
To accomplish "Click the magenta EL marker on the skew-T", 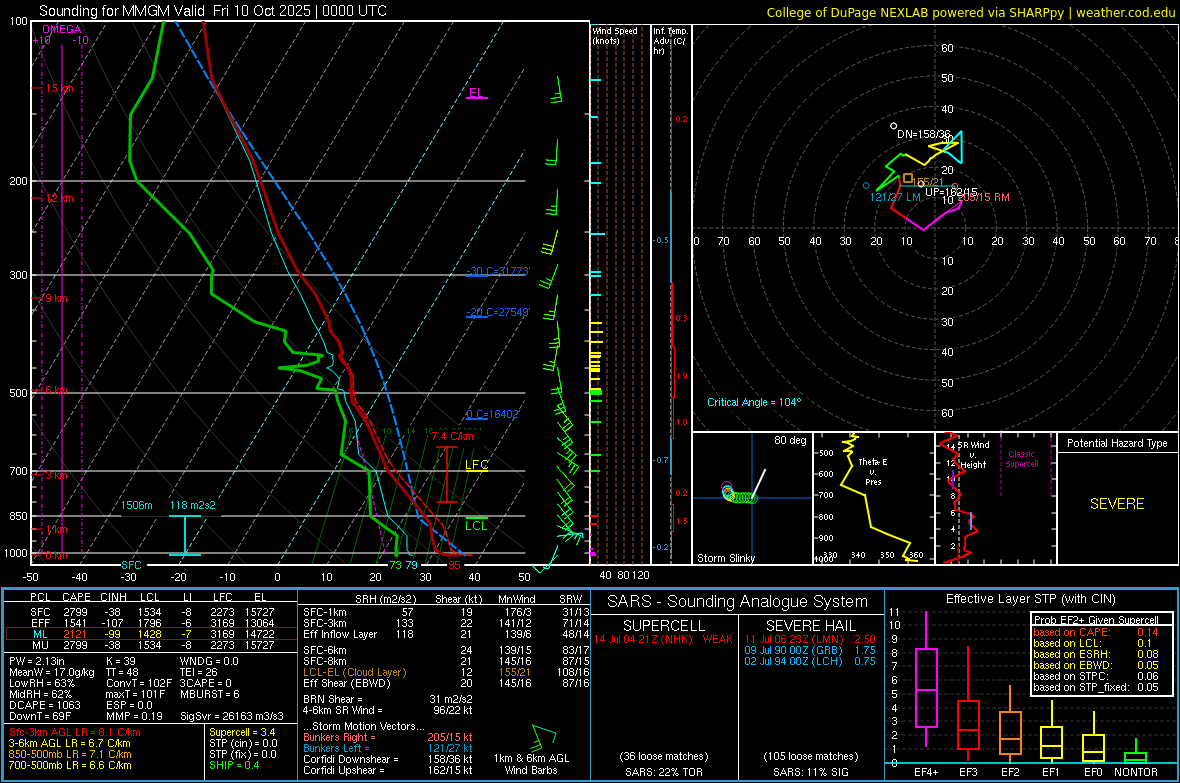I will tap(476, 93).
